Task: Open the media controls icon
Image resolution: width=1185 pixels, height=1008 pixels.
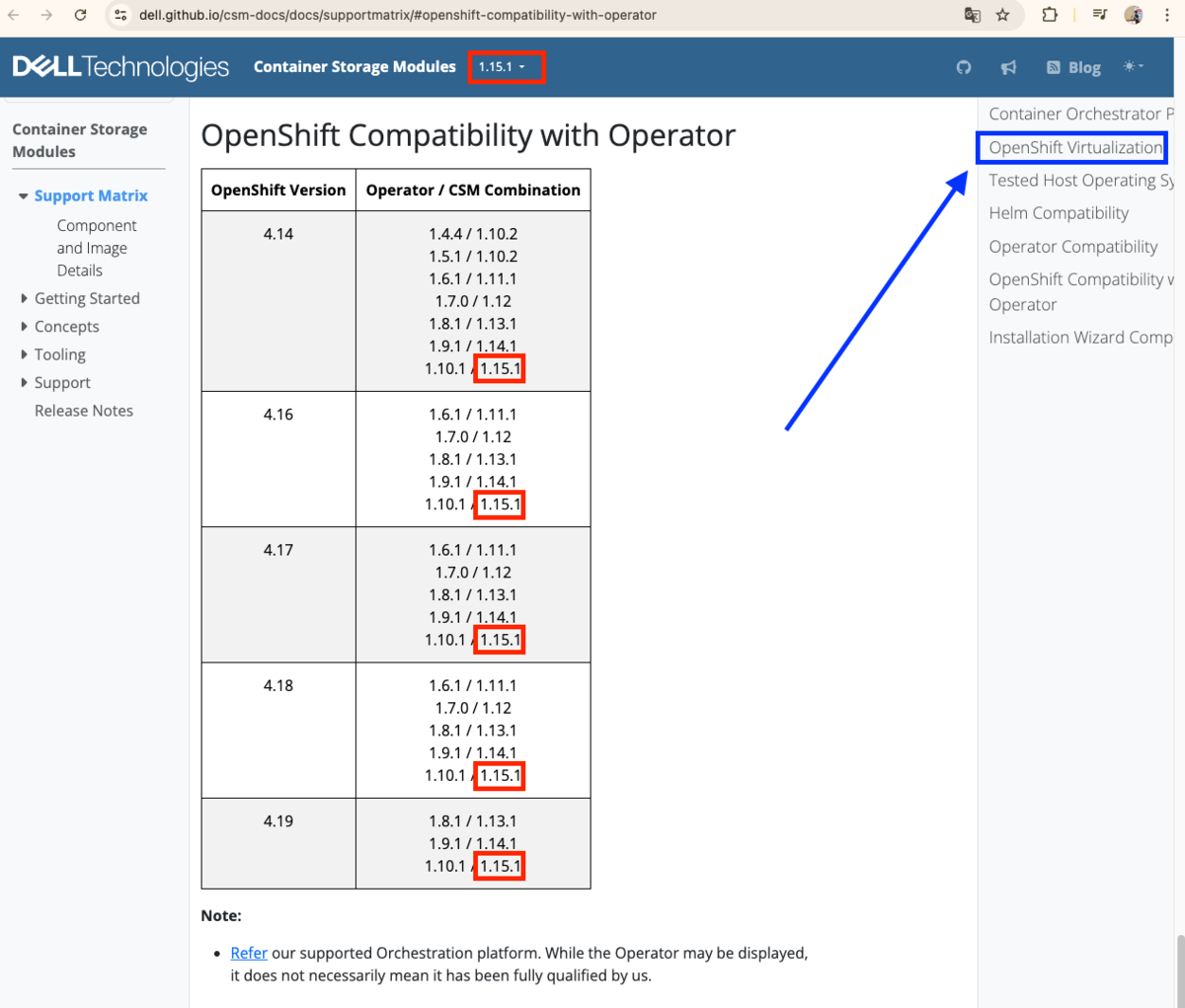Action: [x=1100, y=15]
